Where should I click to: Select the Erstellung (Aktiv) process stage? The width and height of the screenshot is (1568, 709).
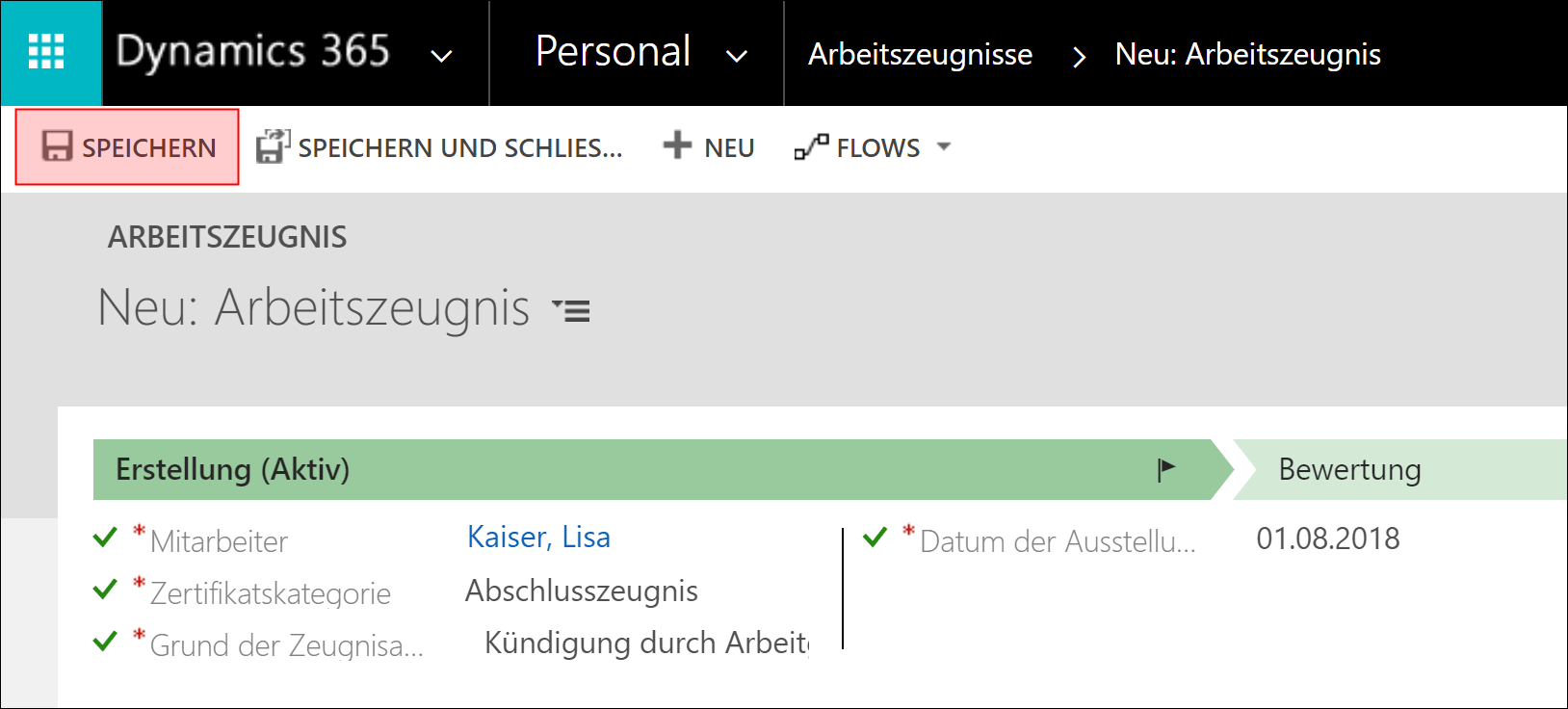(233, 469)
